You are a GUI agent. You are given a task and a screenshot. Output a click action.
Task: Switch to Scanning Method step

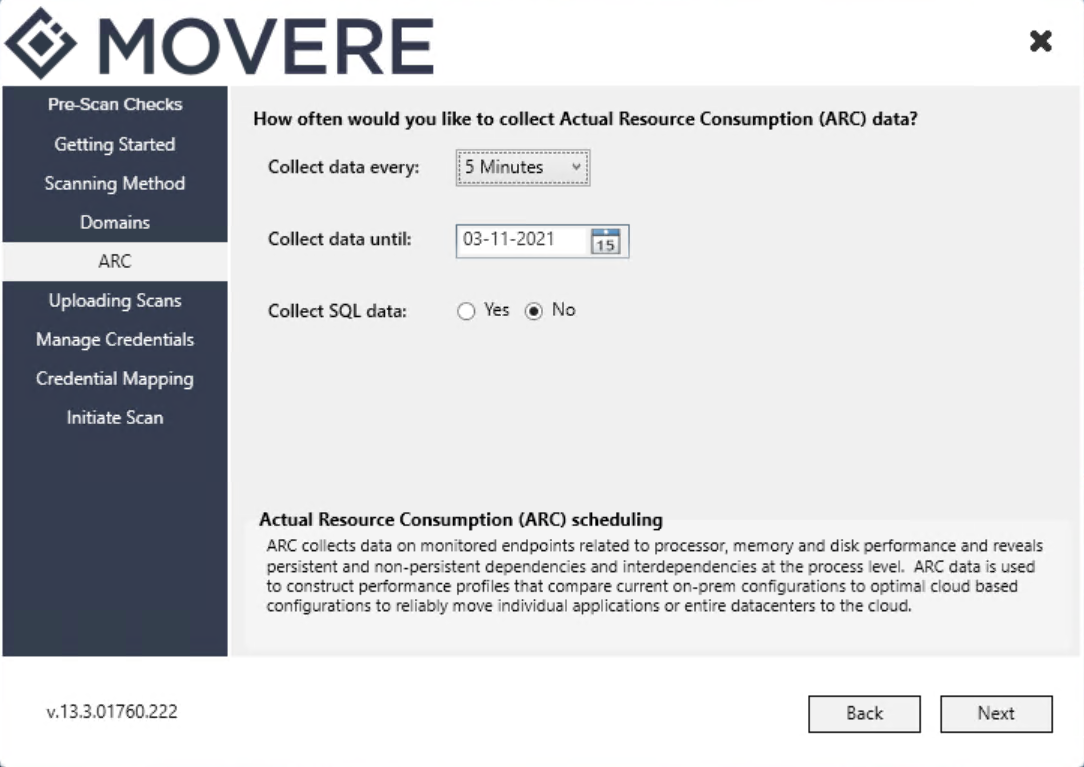point(115,183)
